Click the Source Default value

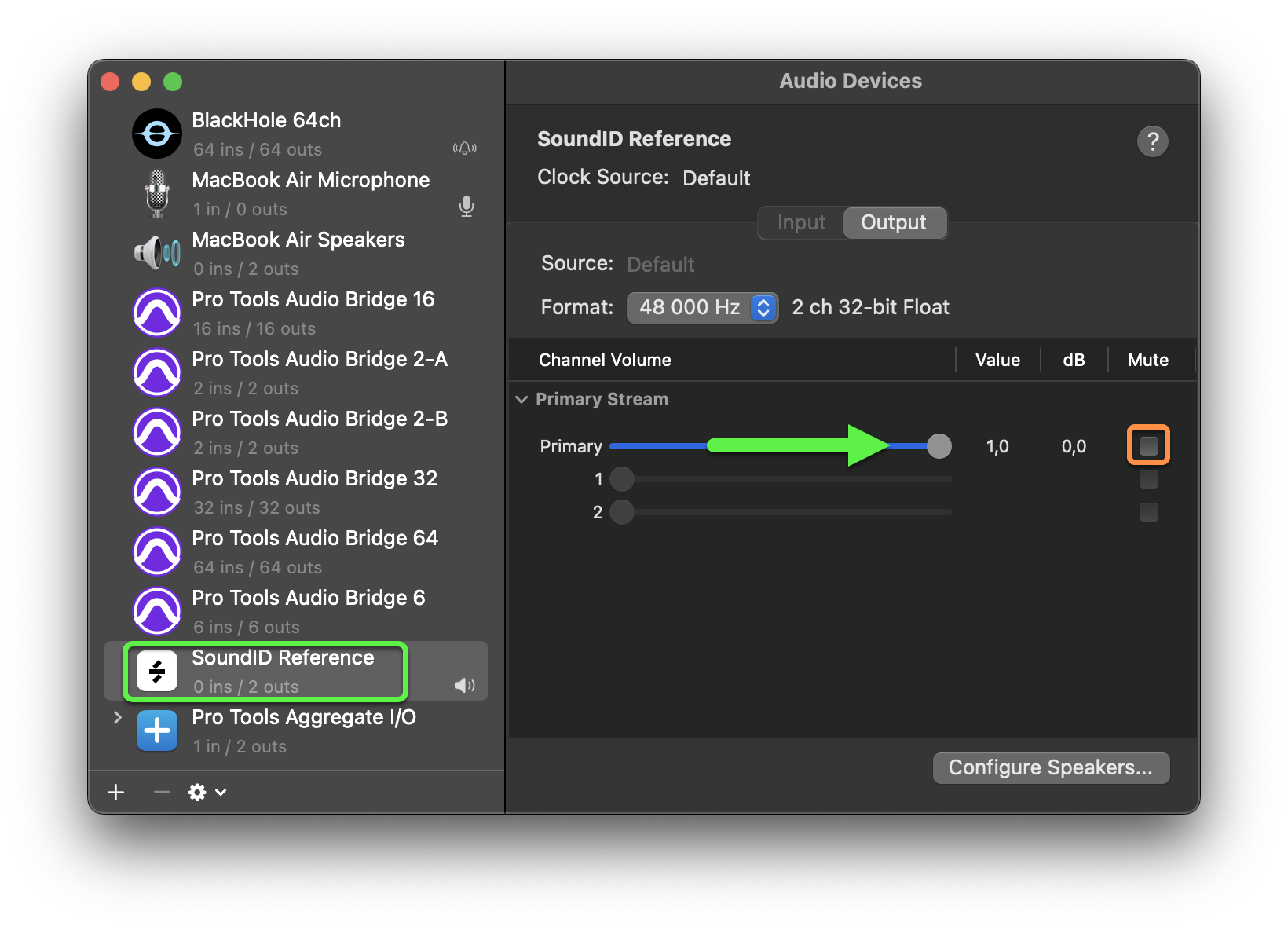[x=660, y=265]
